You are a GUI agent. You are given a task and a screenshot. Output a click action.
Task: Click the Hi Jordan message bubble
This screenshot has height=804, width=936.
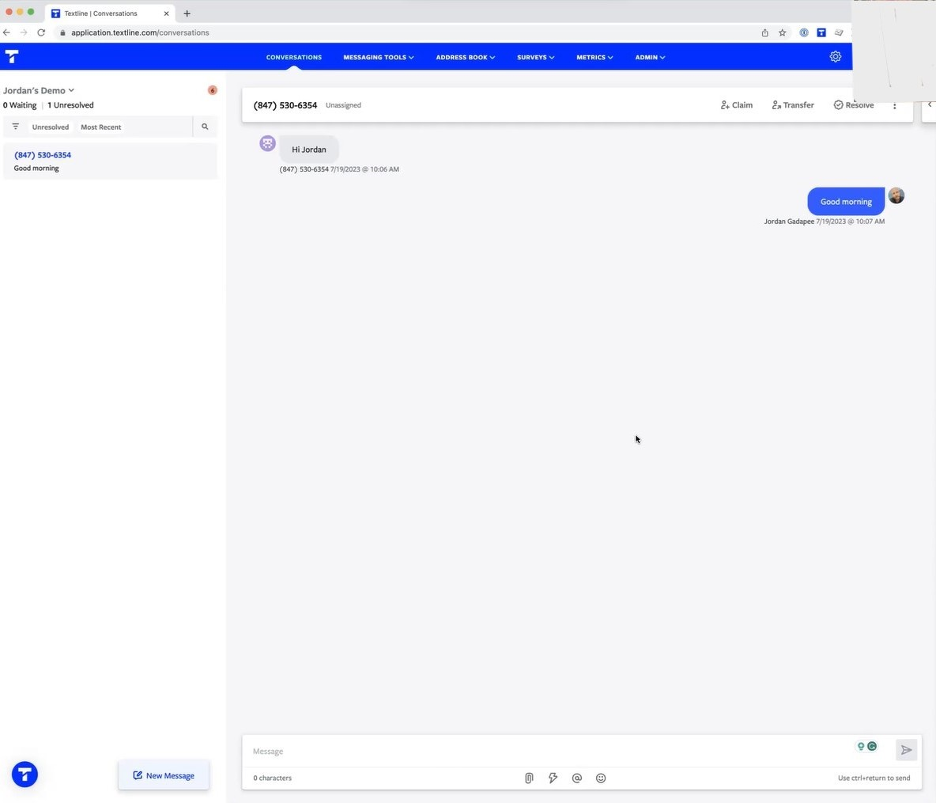tap(309, 149)
